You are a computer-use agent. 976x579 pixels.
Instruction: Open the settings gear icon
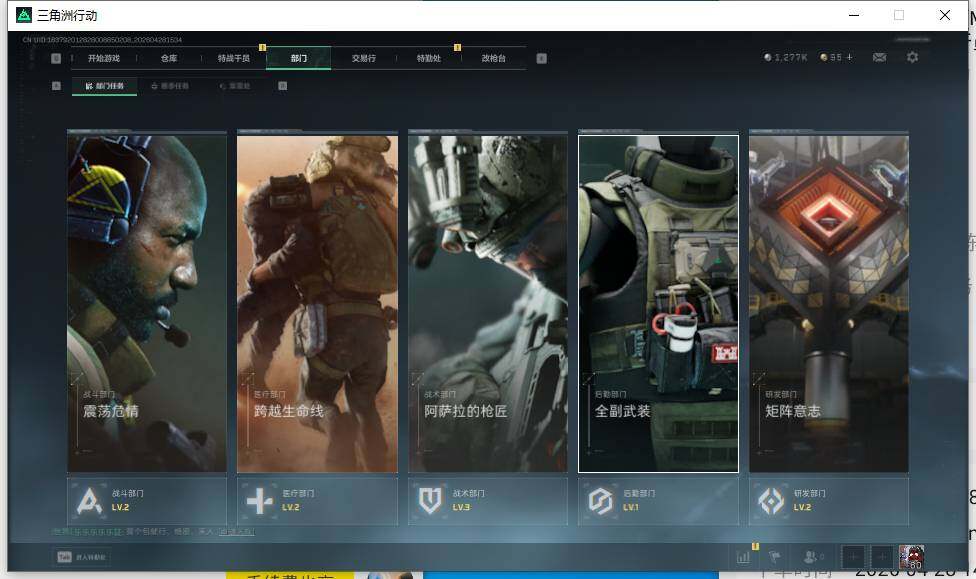point(913,57)
